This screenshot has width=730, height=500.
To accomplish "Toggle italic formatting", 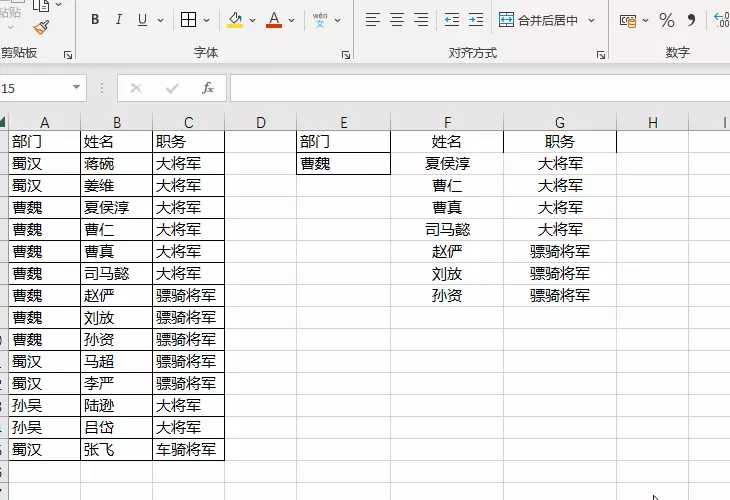I will point(119,20).
